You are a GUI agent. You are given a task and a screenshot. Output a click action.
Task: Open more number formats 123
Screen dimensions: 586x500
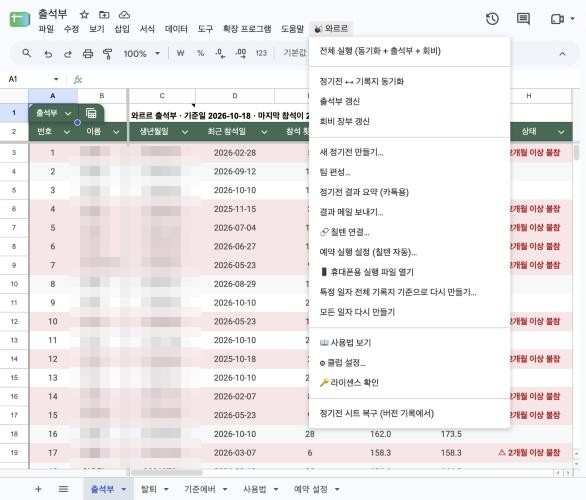[261, 53]
